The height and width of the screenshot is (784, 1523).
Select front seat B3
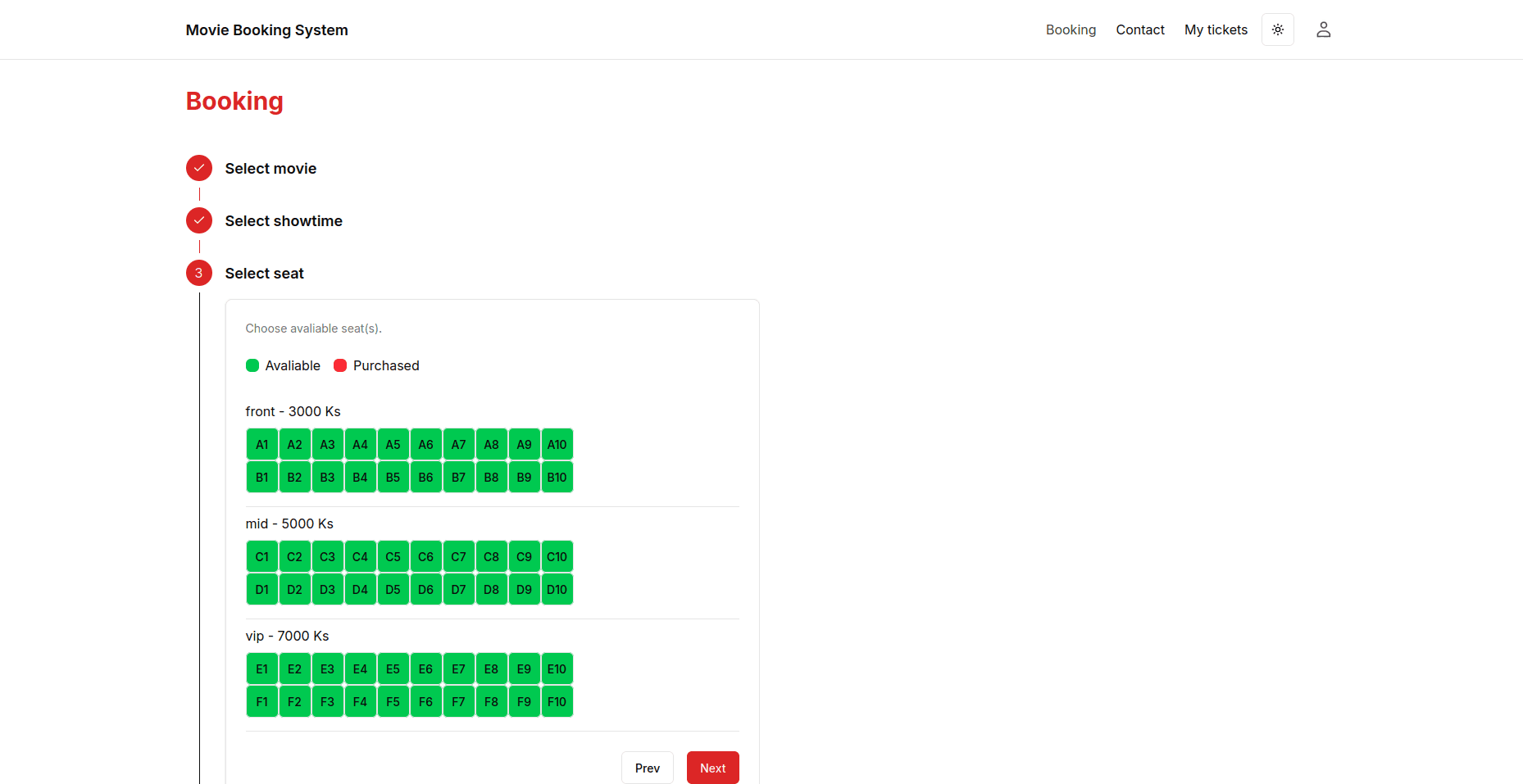328,477
